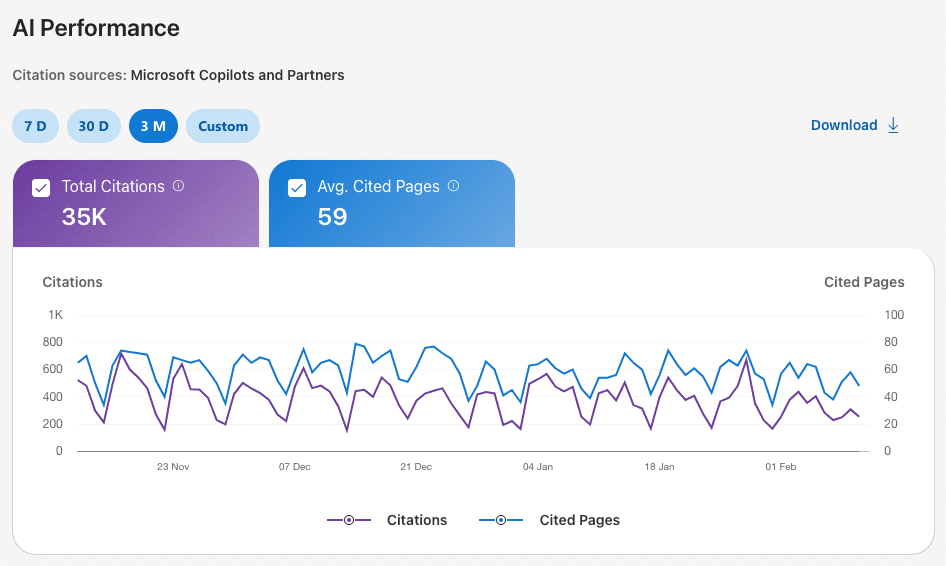This screenshot has width=946, height=566.
Task: Uncheck the Total Citations checkbox
Action: pyautogui.click(x=41, y=187)
